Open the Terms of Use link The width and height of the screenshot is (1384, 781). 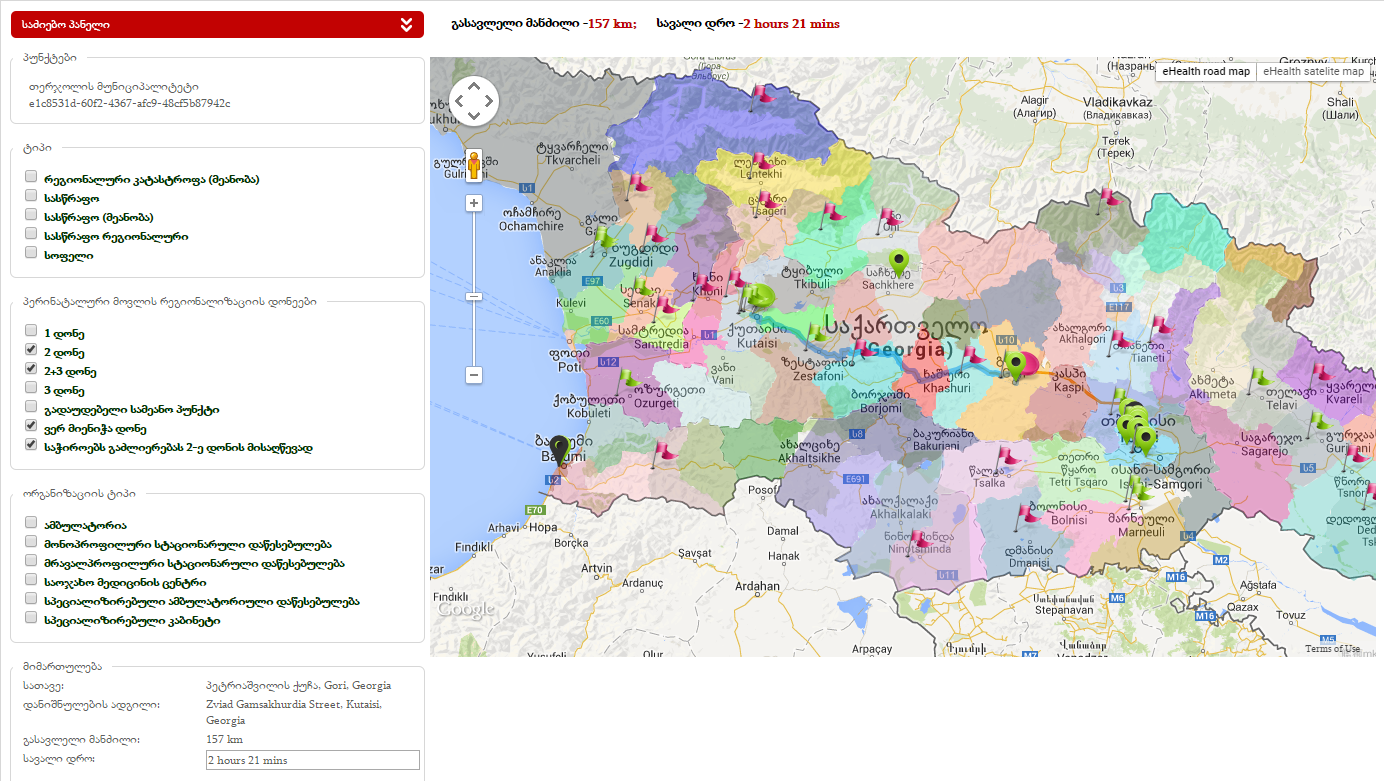1332,649
